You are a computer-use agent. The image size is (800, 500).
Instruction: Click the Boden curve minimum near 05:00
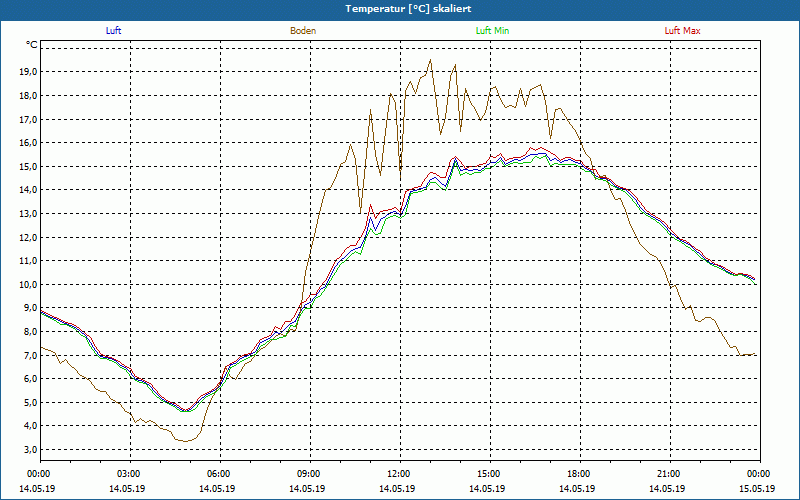coord(186,441)
